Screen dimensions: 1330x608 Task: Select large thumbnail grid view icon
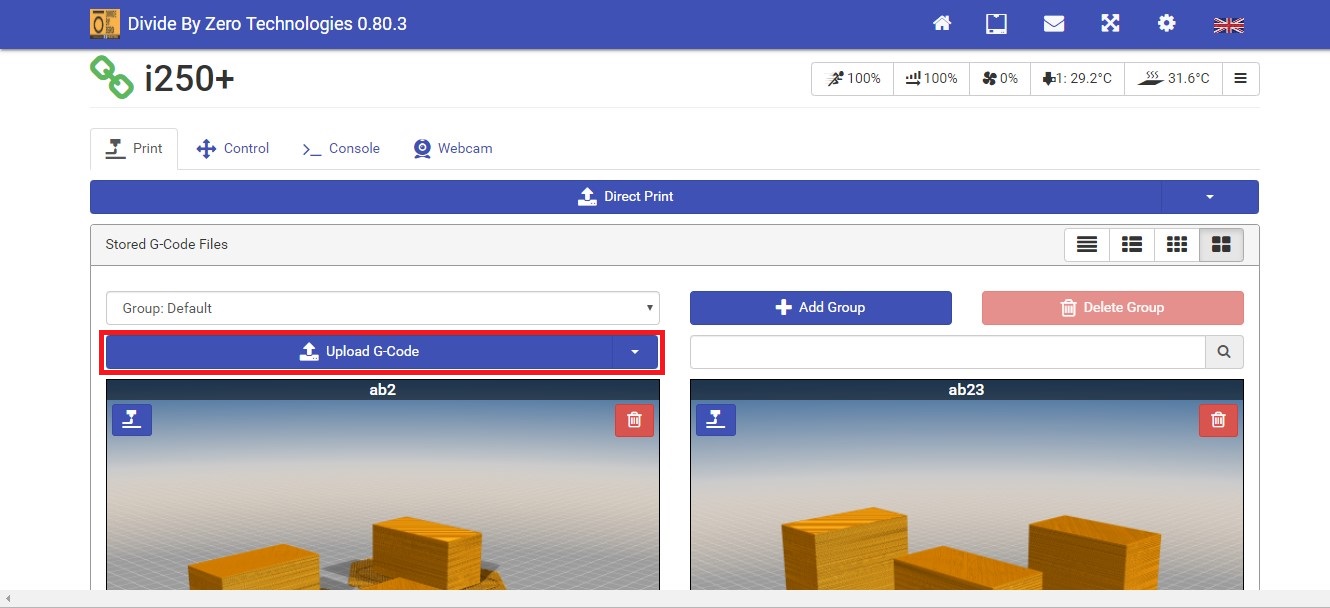tap(1221, 244)
